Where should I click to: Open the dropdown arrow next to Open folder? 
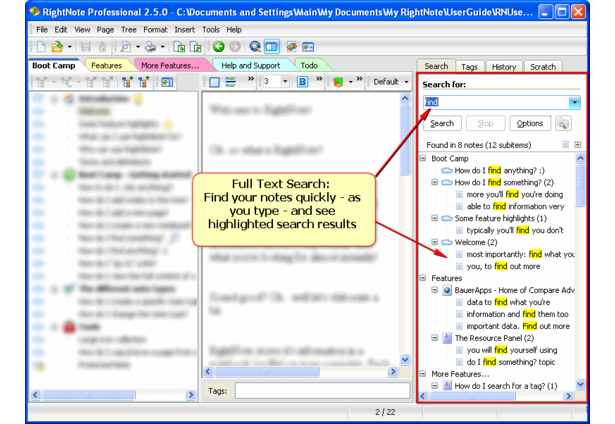69,47
